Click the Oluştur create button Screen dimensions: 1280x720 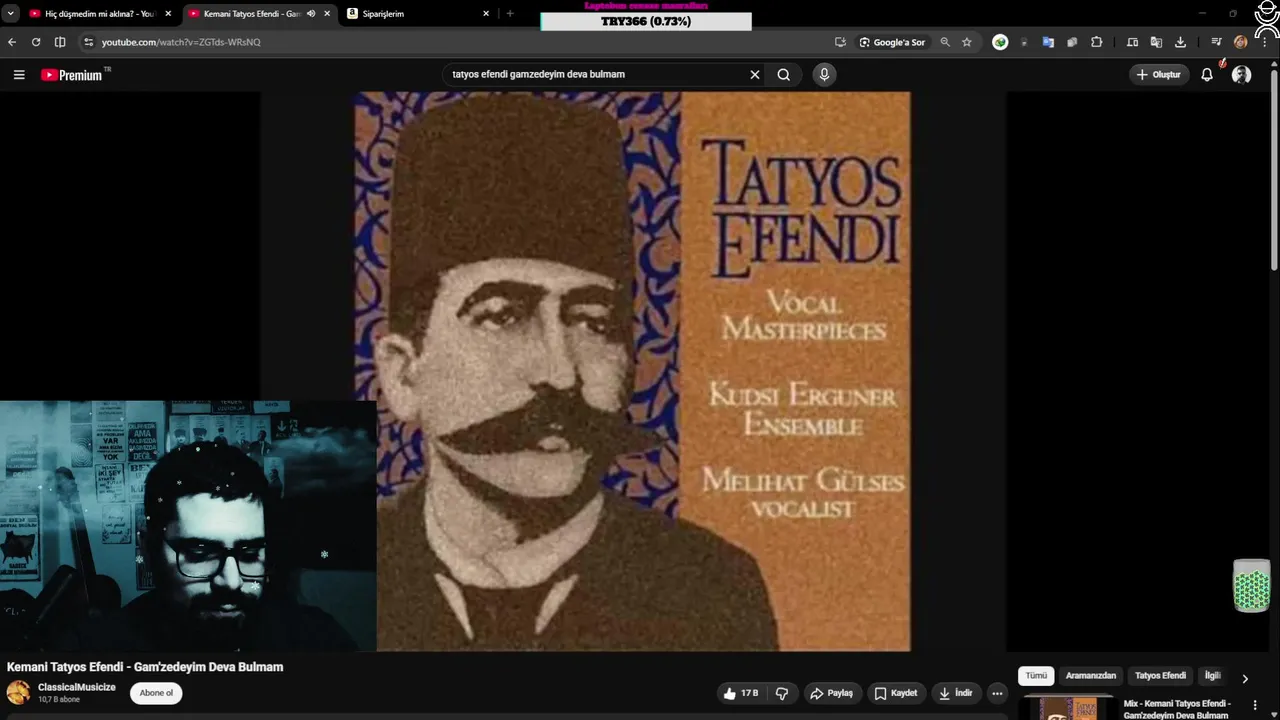tap(1158, 75)
